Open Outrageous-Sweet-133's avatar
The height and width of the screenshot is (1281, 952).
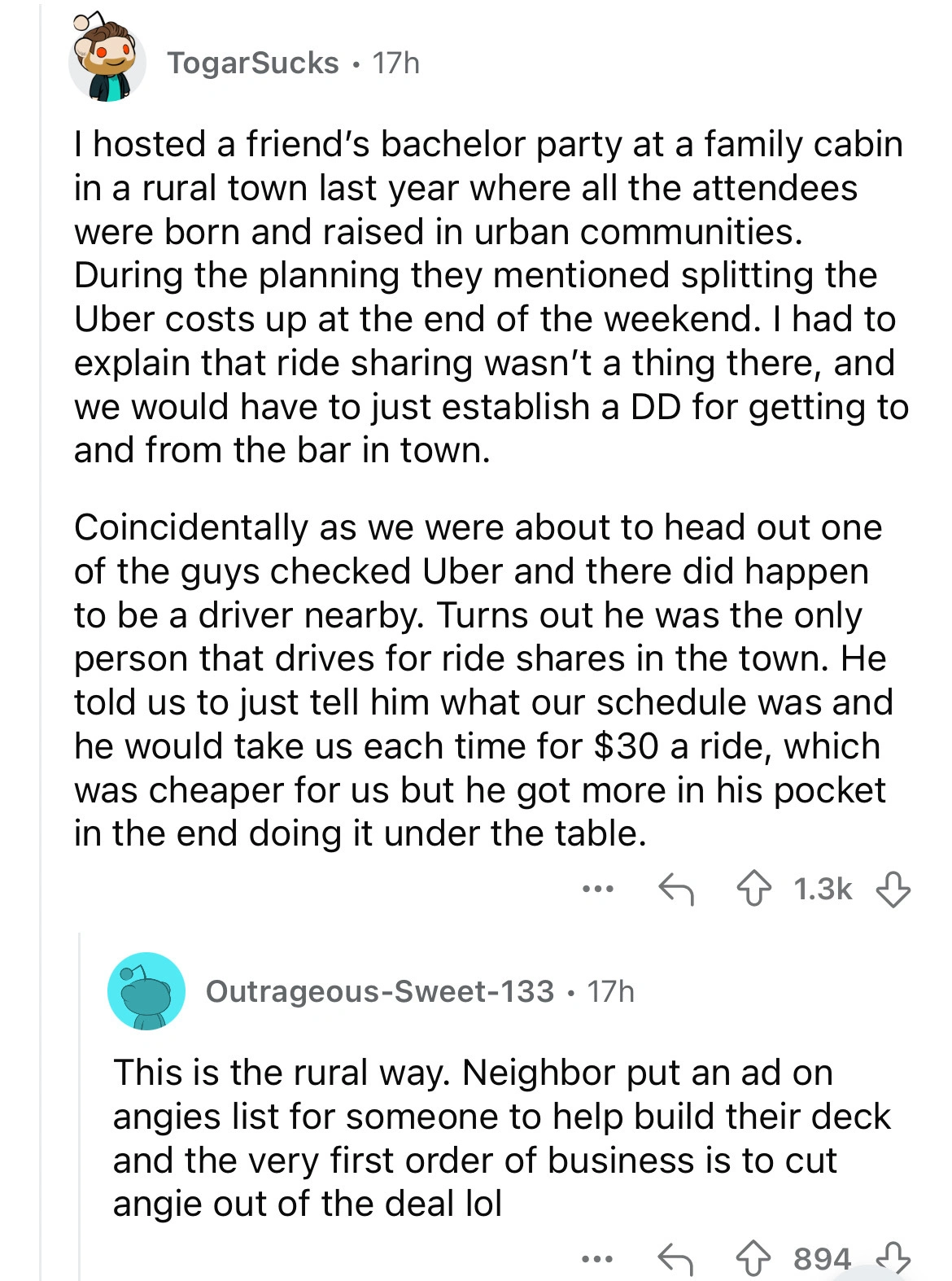point(146,991)
